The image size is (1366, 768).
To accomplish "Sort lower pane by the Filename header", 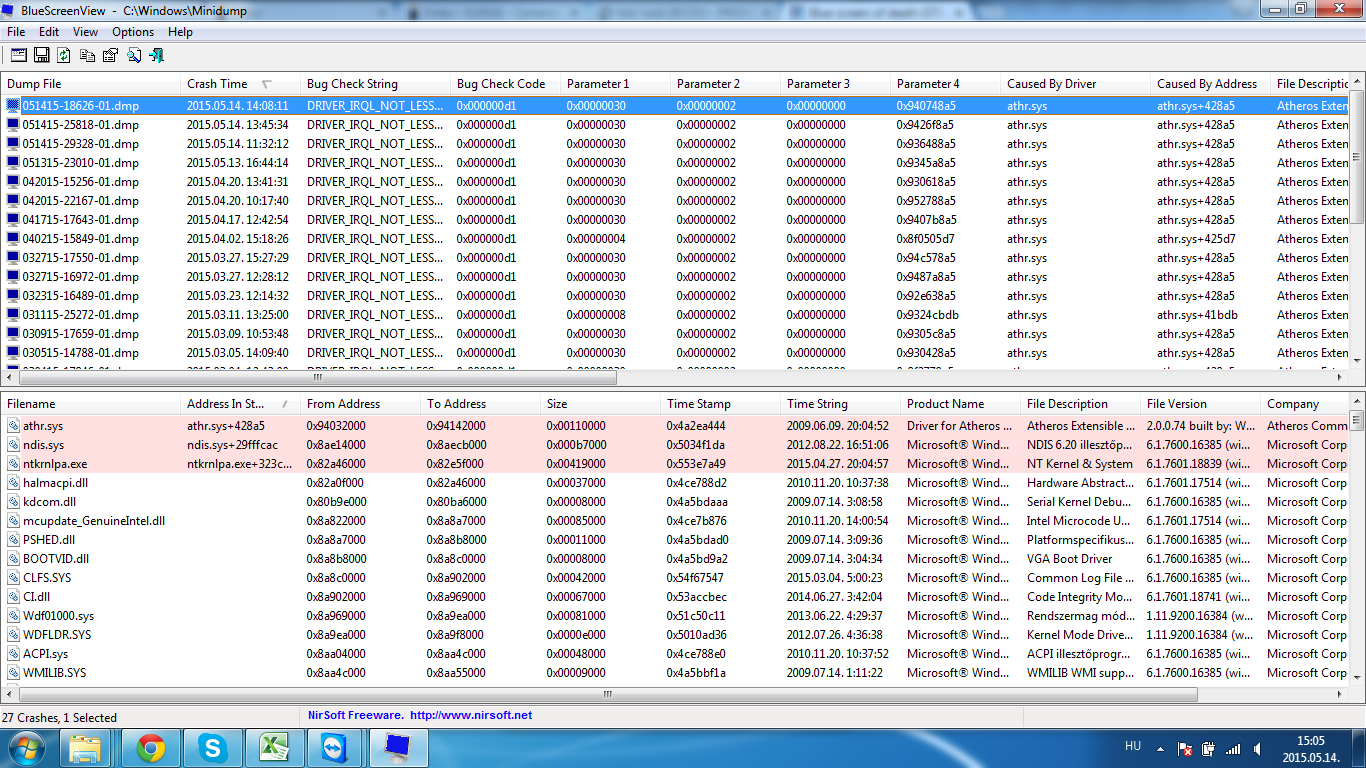I will (91, 404).
